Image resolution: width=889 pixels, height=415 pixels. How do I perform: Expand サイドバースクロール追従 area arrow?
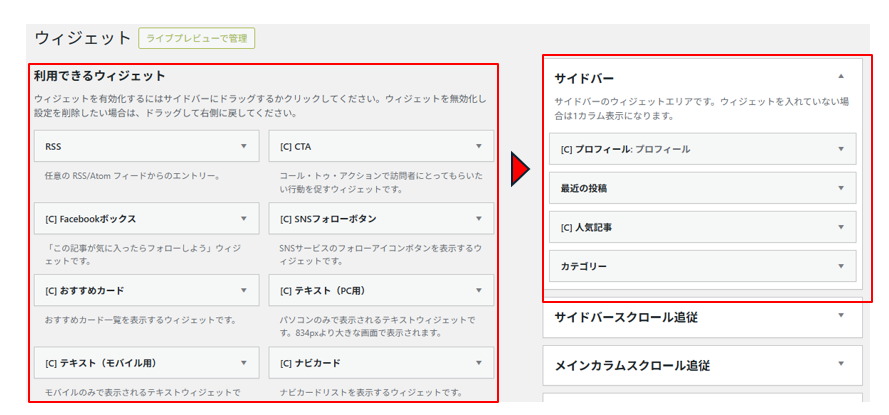pyautogui.click(x=841, y=315)
